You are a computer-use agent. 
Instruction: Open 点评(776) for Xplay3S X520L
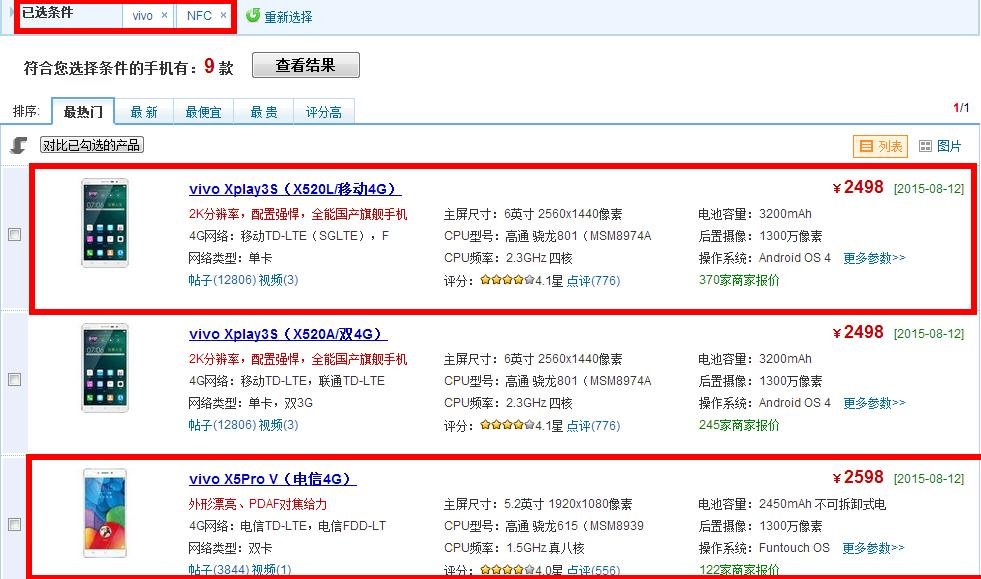pos(593,281)
